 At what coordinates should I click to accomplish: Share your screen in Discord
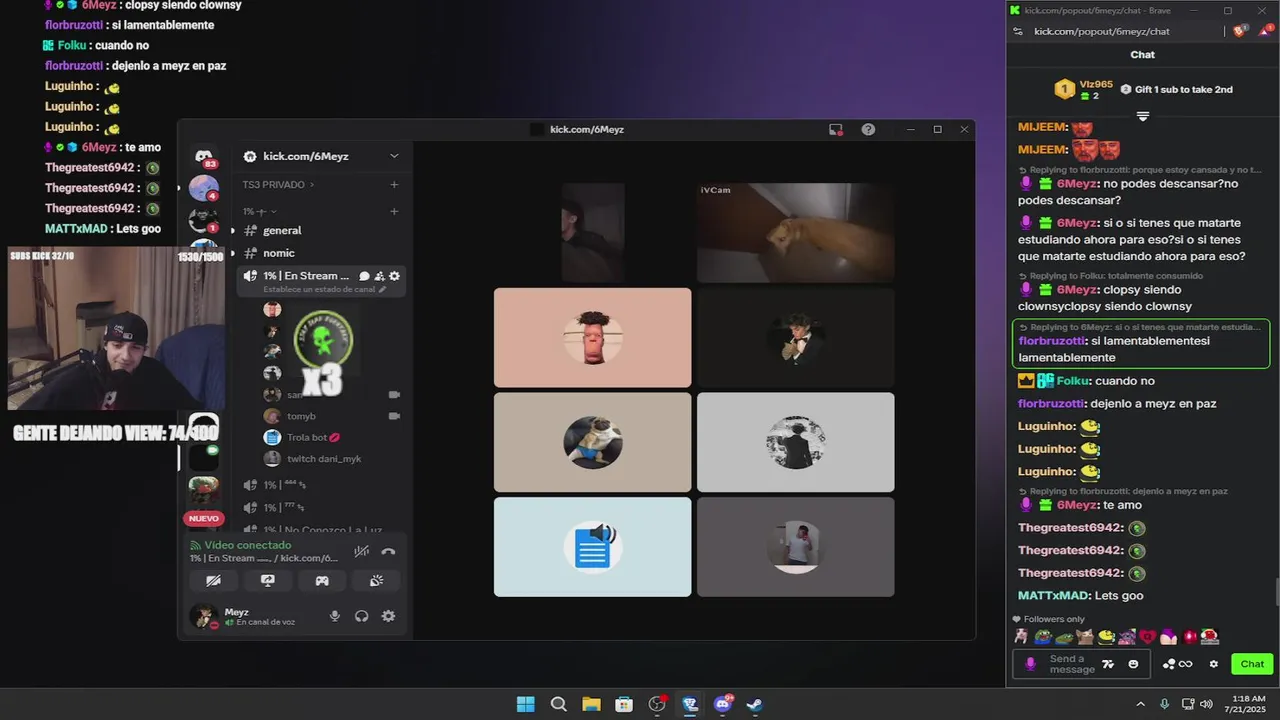click(267, 580)
